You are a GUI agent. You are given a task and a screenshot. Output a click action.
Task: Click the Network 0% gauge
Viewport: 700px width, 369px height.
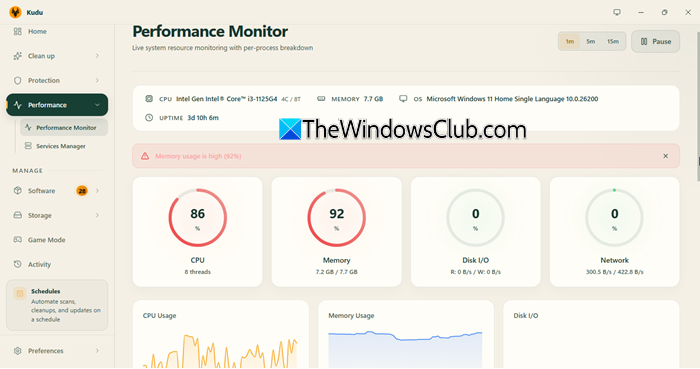point(614,218)
